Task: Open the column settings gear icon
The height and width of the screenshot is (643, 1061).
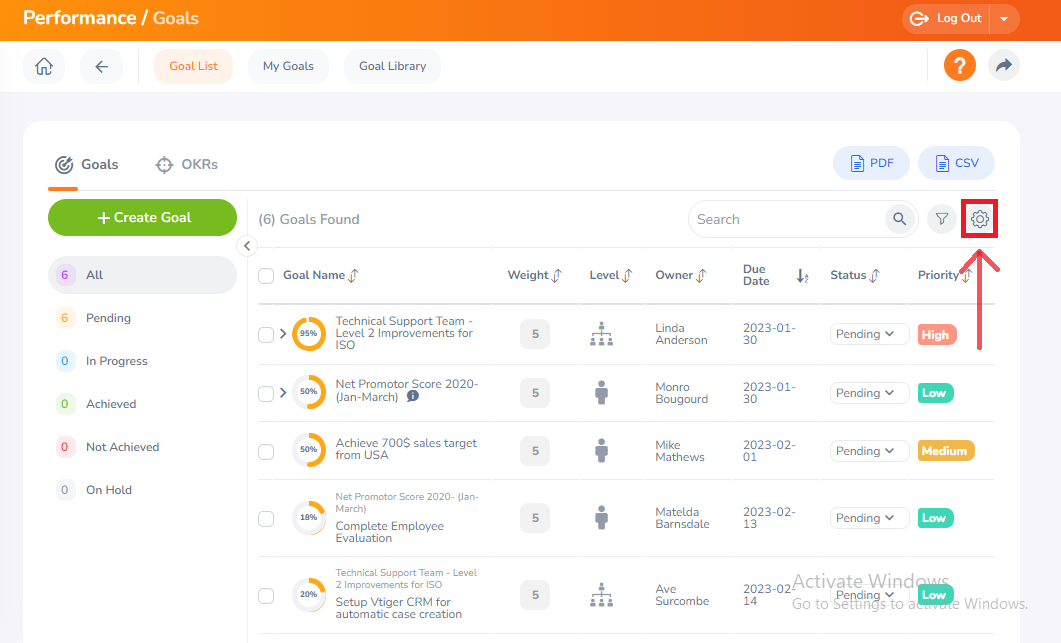Action: (978, 218)
